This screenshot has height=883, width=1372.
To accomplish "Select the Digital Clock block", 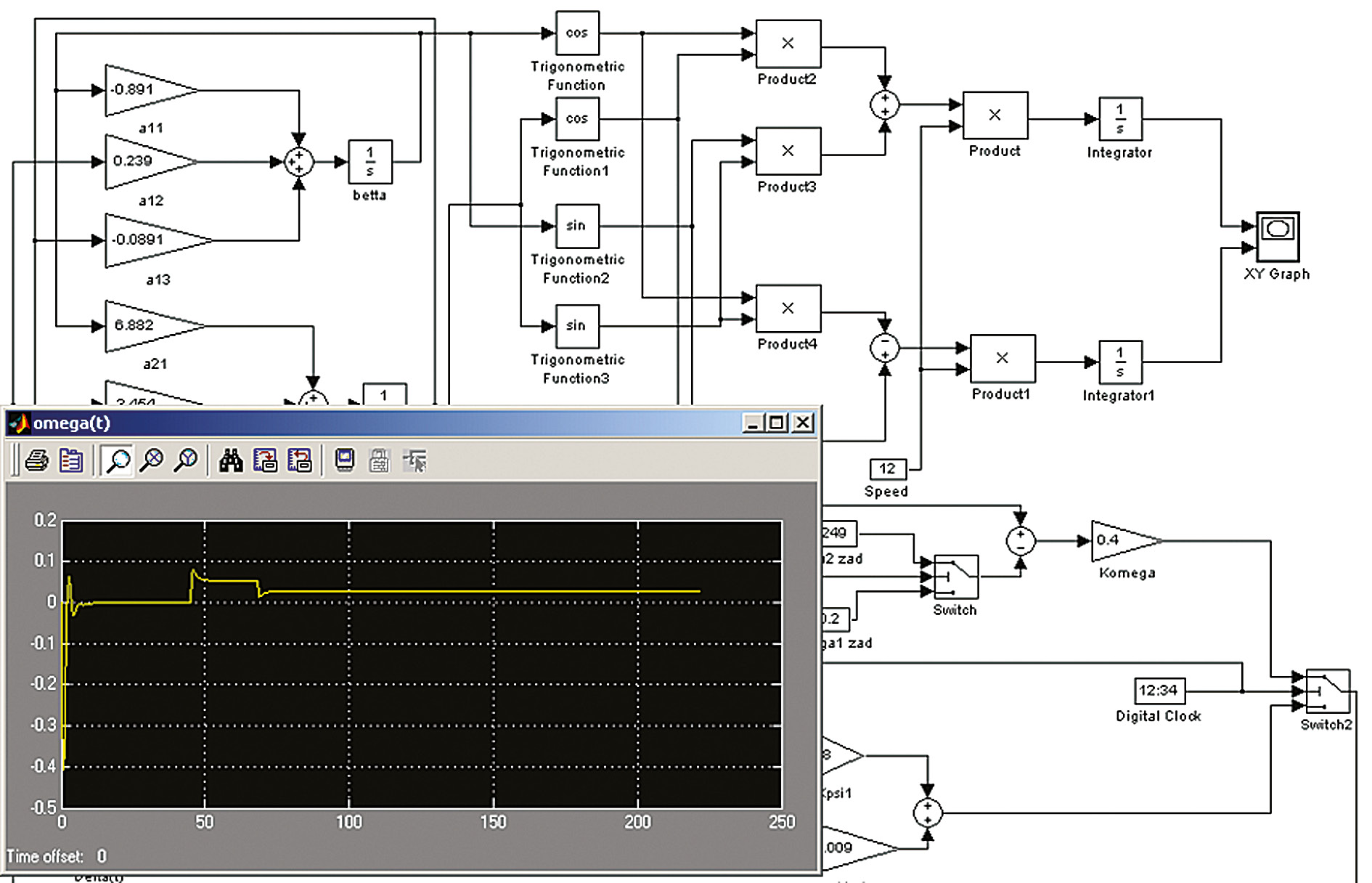I will pyautogui.click(x=1159, y=691).
